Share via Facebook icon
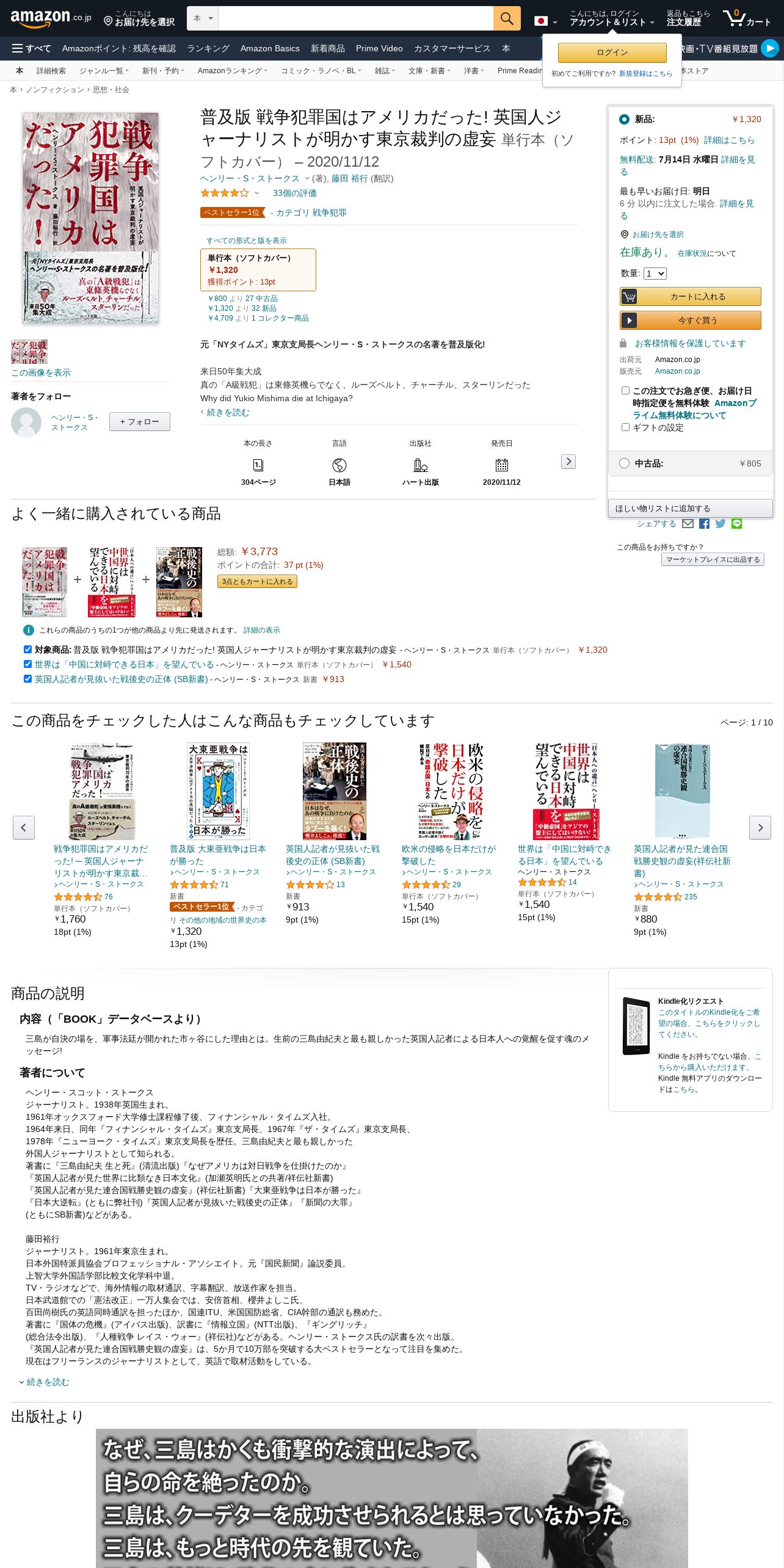The image size is (784, 1568). click(x=704, y=524)
